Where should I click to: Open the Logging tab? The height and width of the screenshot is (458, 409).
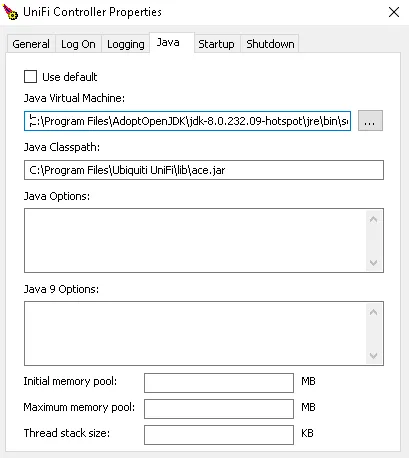(x=126, y=44)
